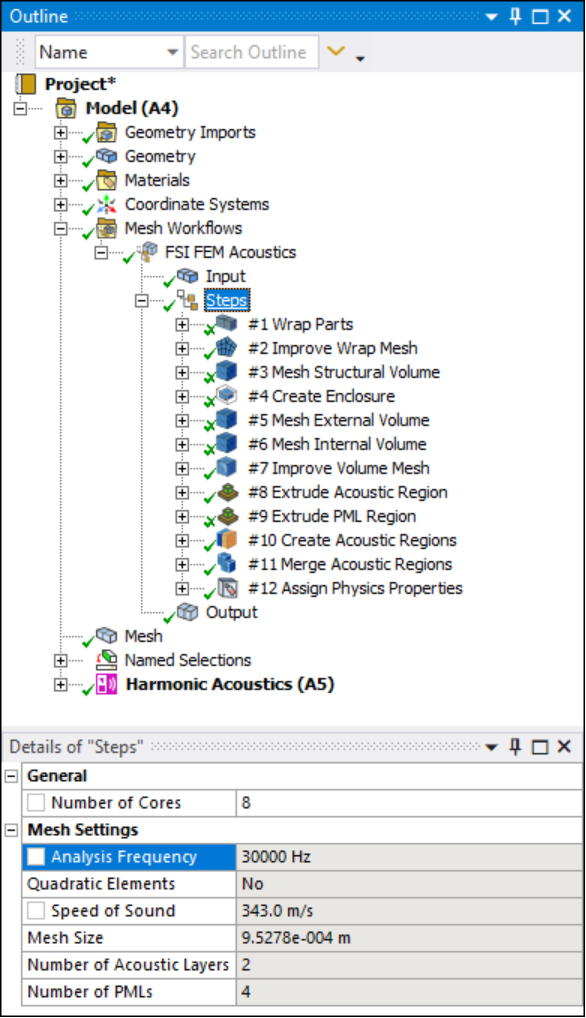The image size is (586, 1018).
Task: Click the #12 Assign Physics Properties icon
Action: tap(228, 588)
